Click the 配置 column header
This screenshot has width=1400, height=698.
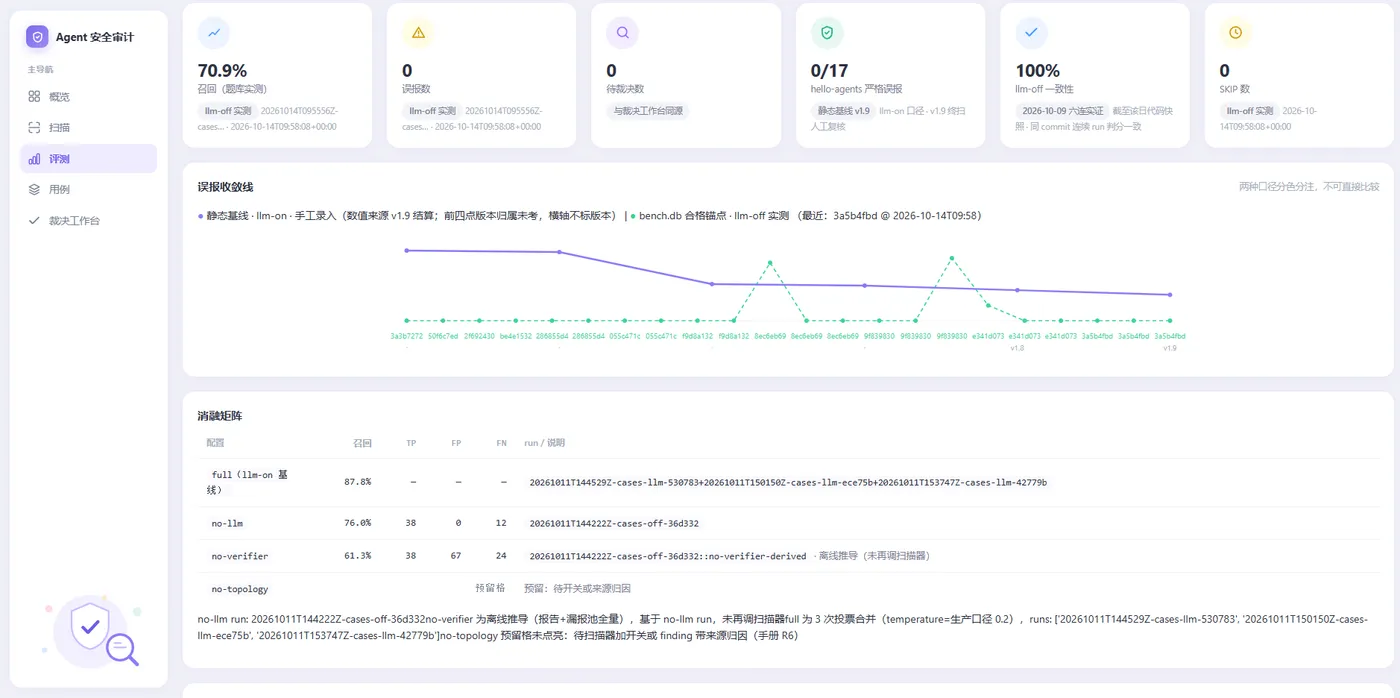click(215, 443)
